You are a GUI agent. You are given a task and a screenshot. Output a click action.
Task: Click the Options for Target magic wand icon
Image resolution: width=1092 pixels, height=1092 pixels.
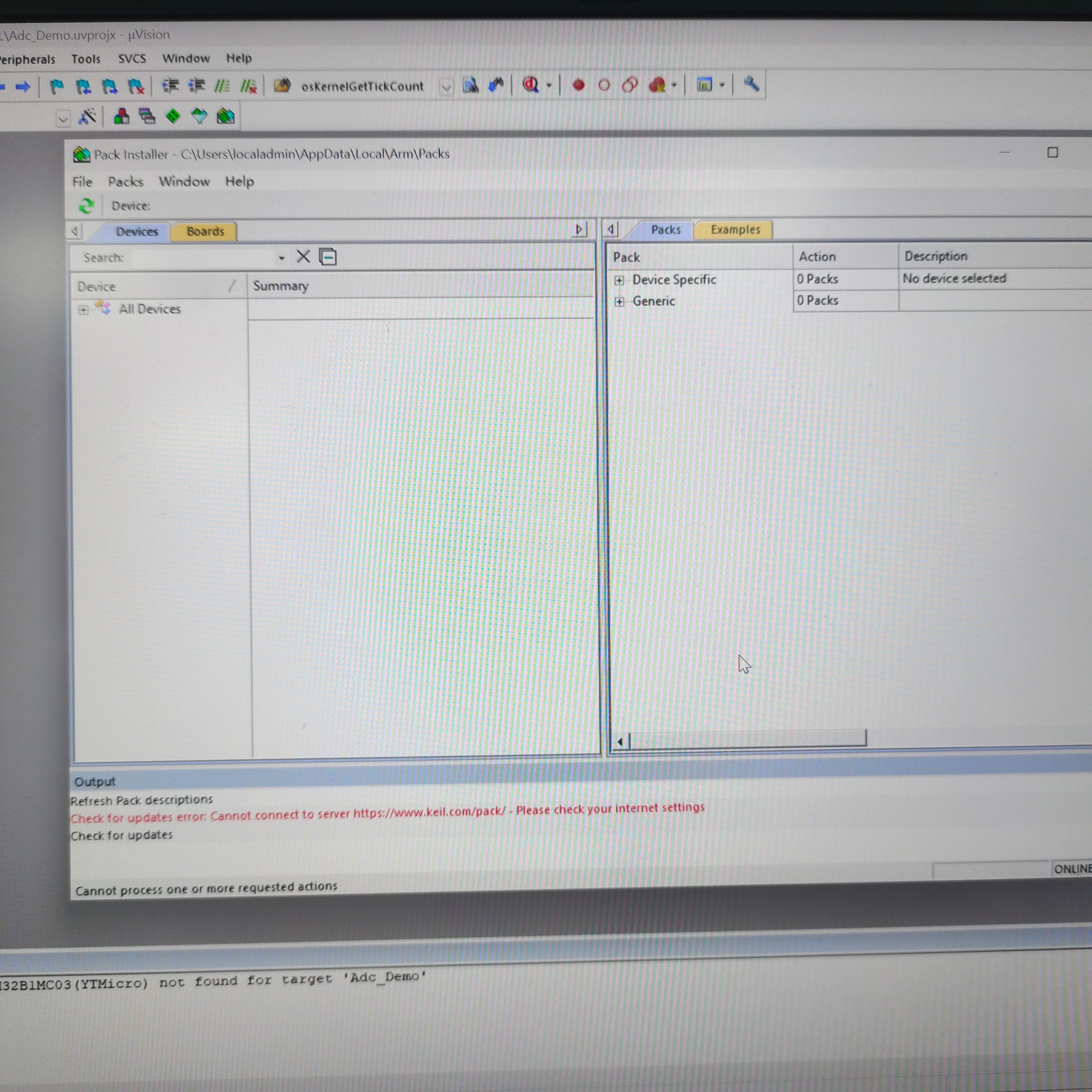(x=88, y=116)
